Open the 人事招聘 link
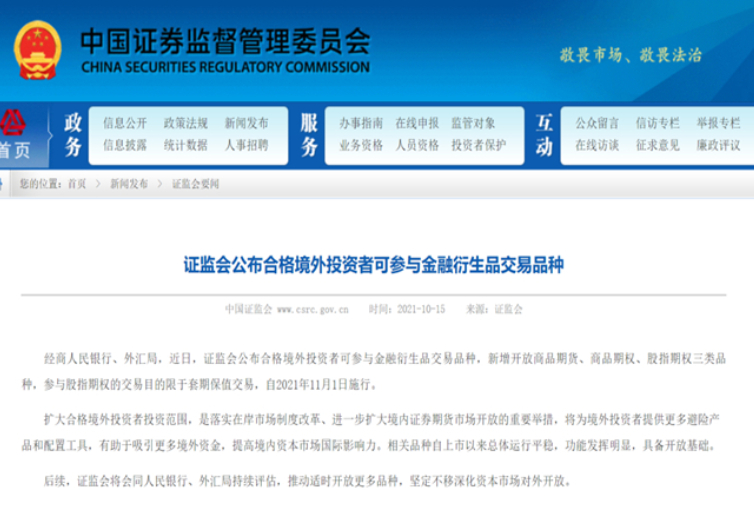Viewport: 754px width, 519px height. (x=246, y=145)
